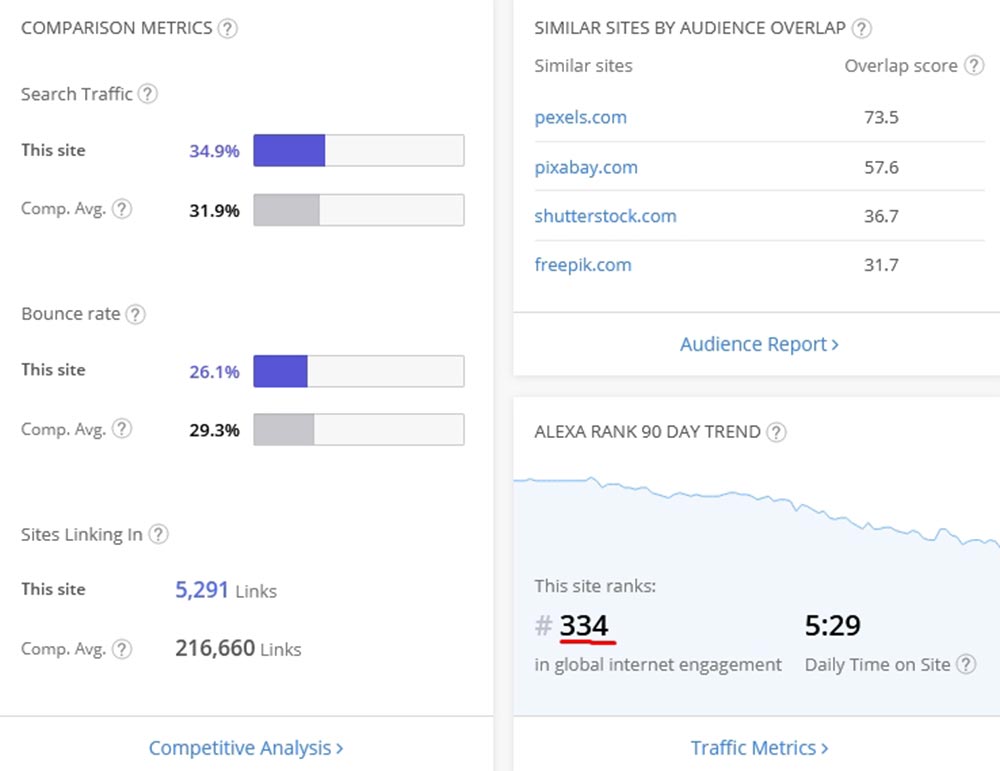Select the 5:29 daily time value
Image resolution: width=1000 pixels, height=771 pixels.
(x=832, y=626)
